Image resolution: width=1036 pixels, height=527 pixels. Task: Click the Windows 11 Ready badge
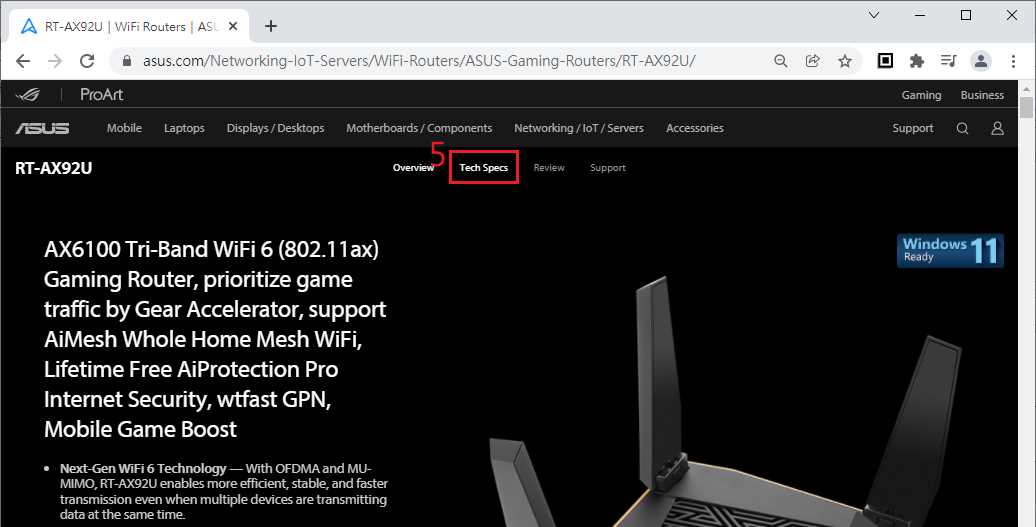(x=950, y=250)
